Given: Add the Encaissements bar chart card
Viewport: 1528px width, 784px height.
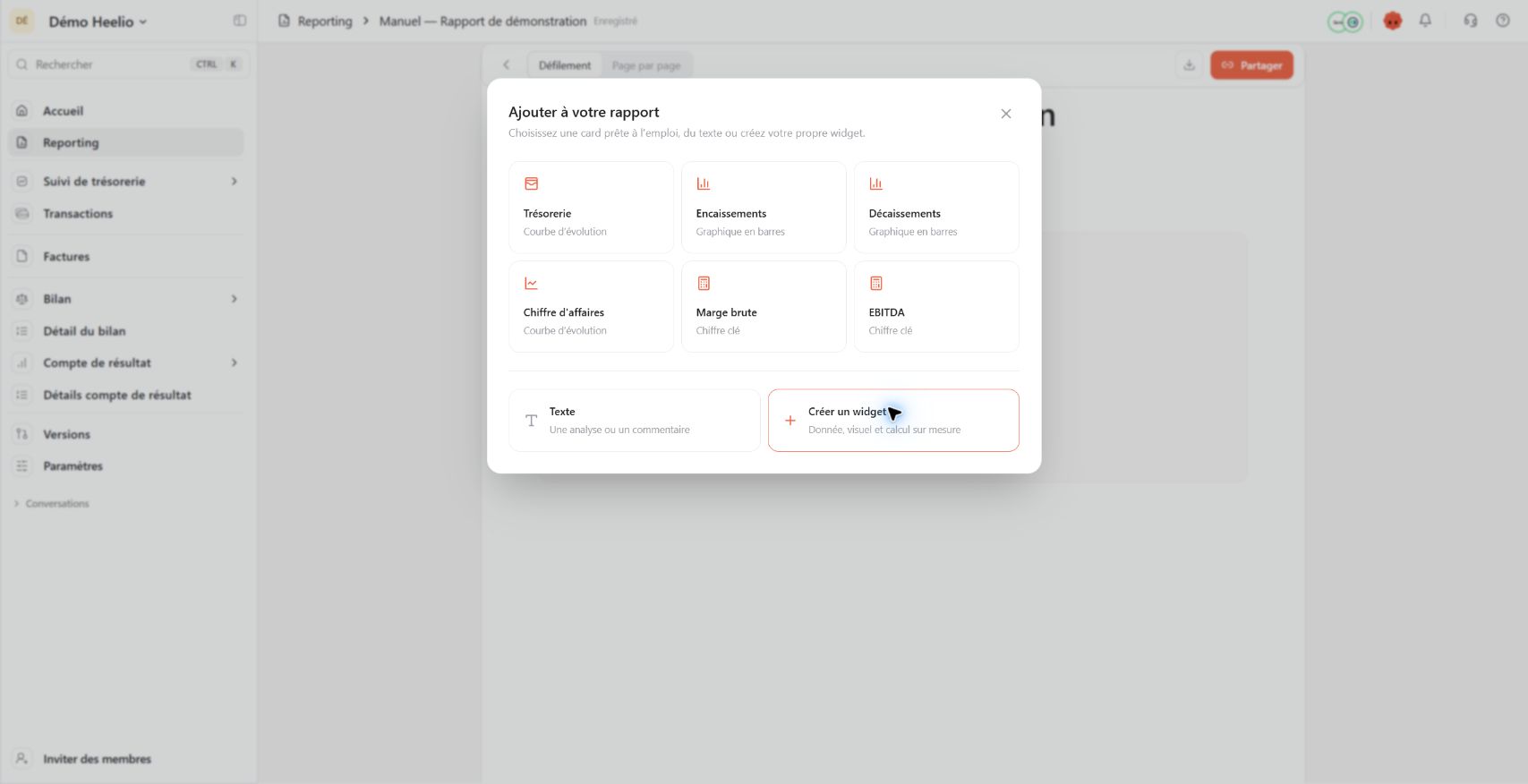Looking at the screenshot, I should (x=764, y=207).
